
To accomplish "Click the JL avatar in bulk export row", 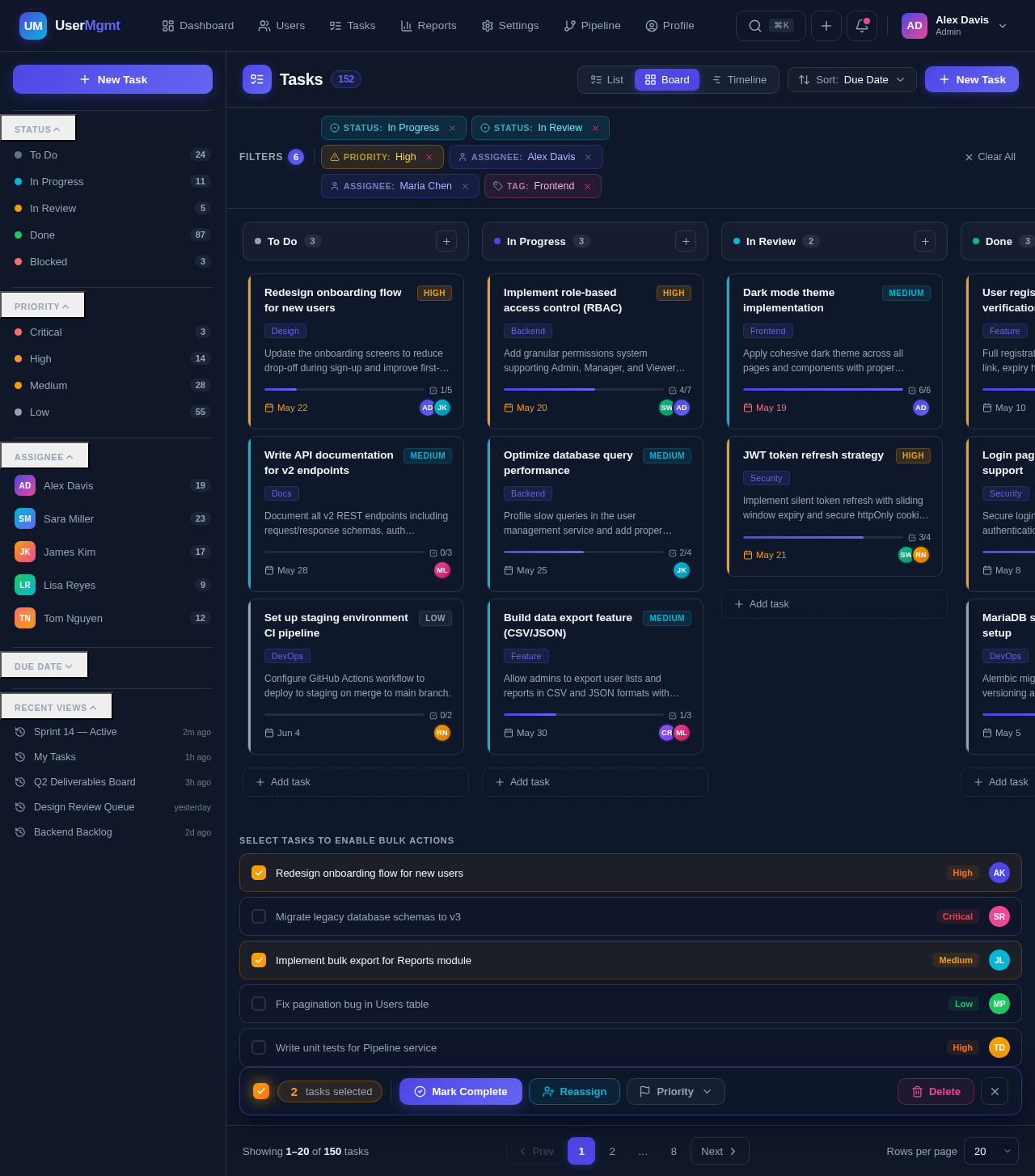I will pos(999,960).
